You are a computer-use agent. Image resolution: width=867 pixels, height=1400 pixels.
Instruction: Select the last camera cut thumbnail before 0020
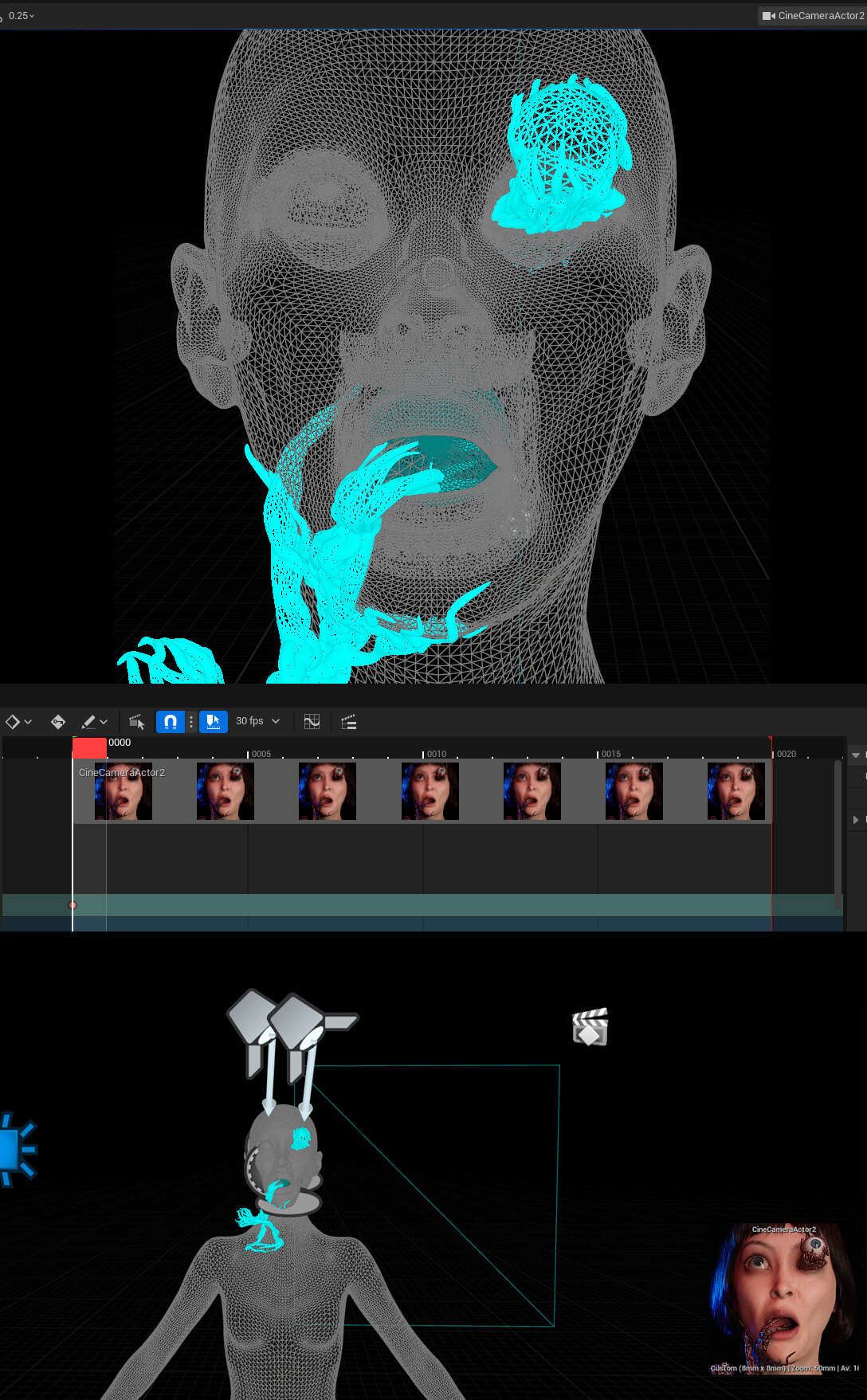[x=736, y=791]
